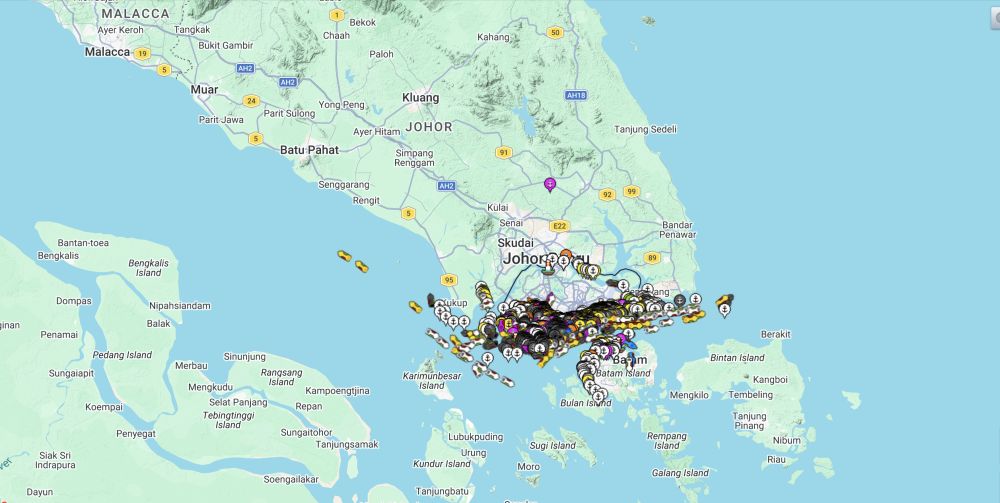This screenshot has width=1000, height=503.
Task: Select the route 95 shield near Kukup
Action: pos(449,279)
